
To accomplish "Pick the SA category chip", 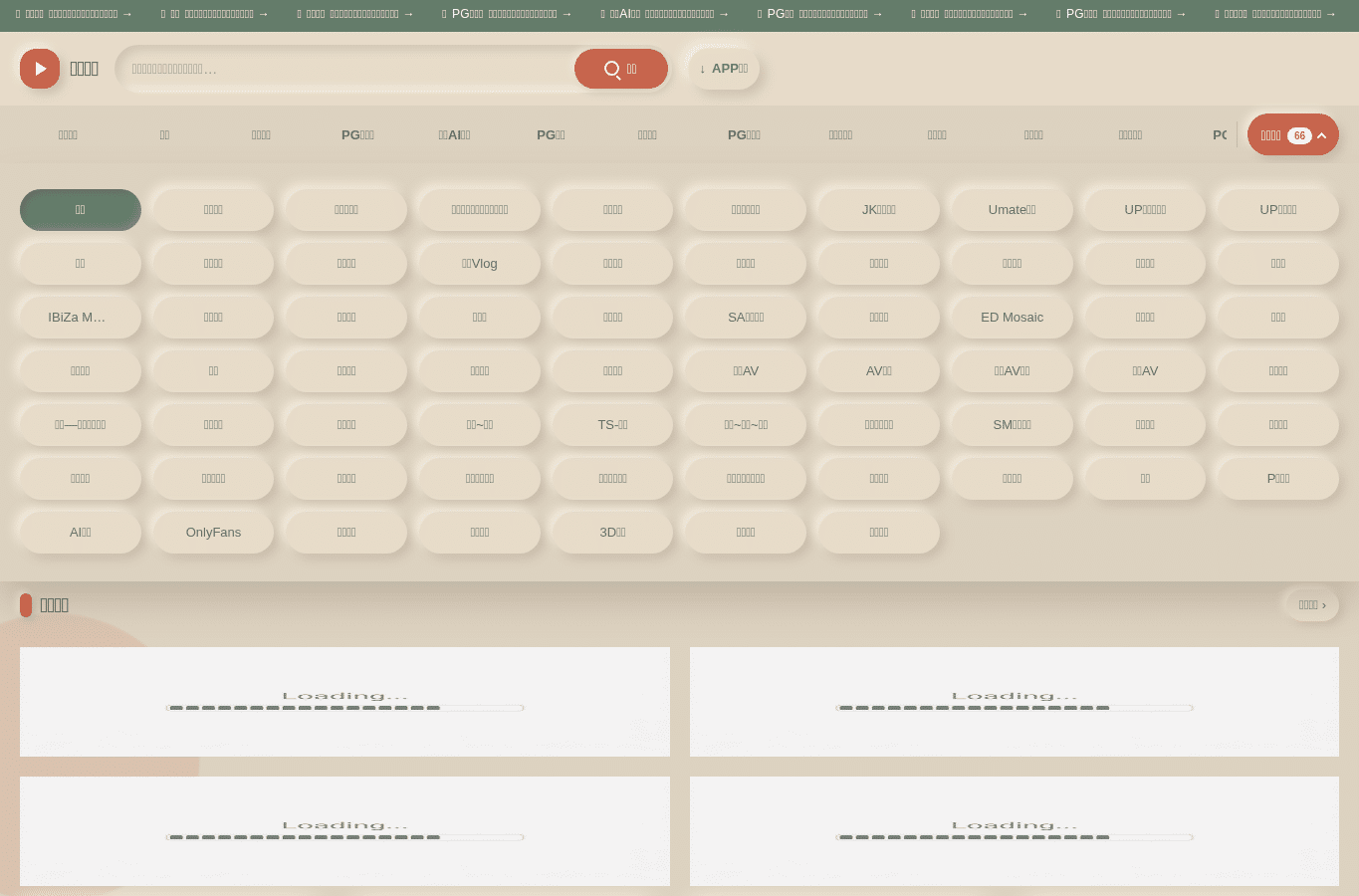I will 746,318.
